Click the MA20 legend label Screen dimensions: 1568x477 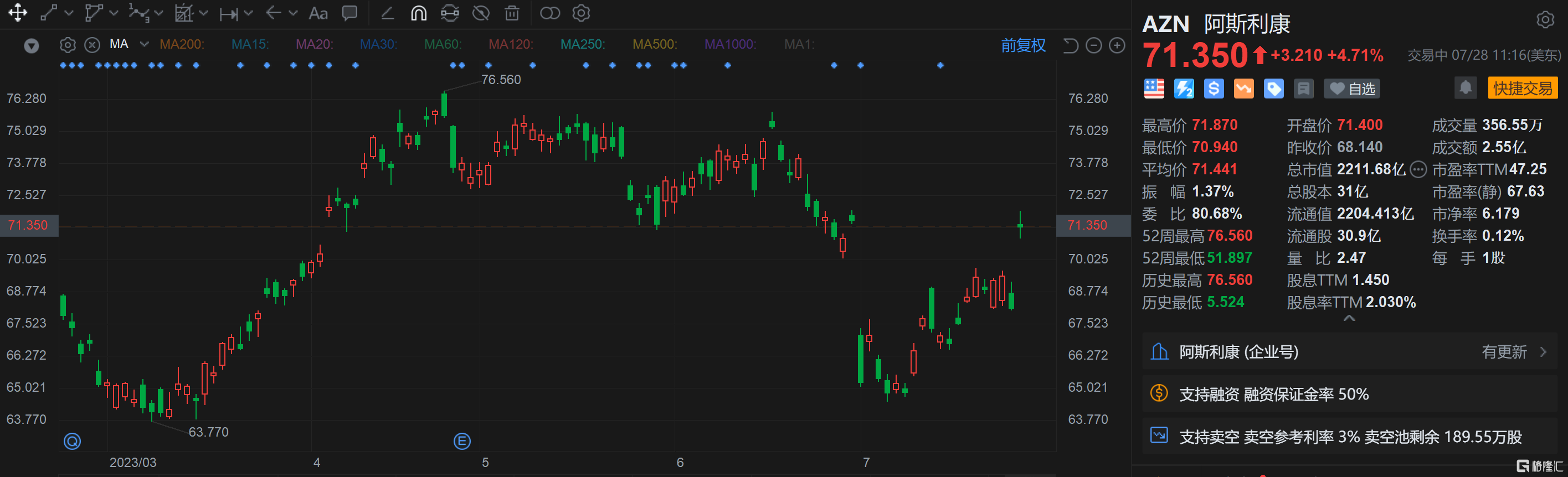(314, 44)
